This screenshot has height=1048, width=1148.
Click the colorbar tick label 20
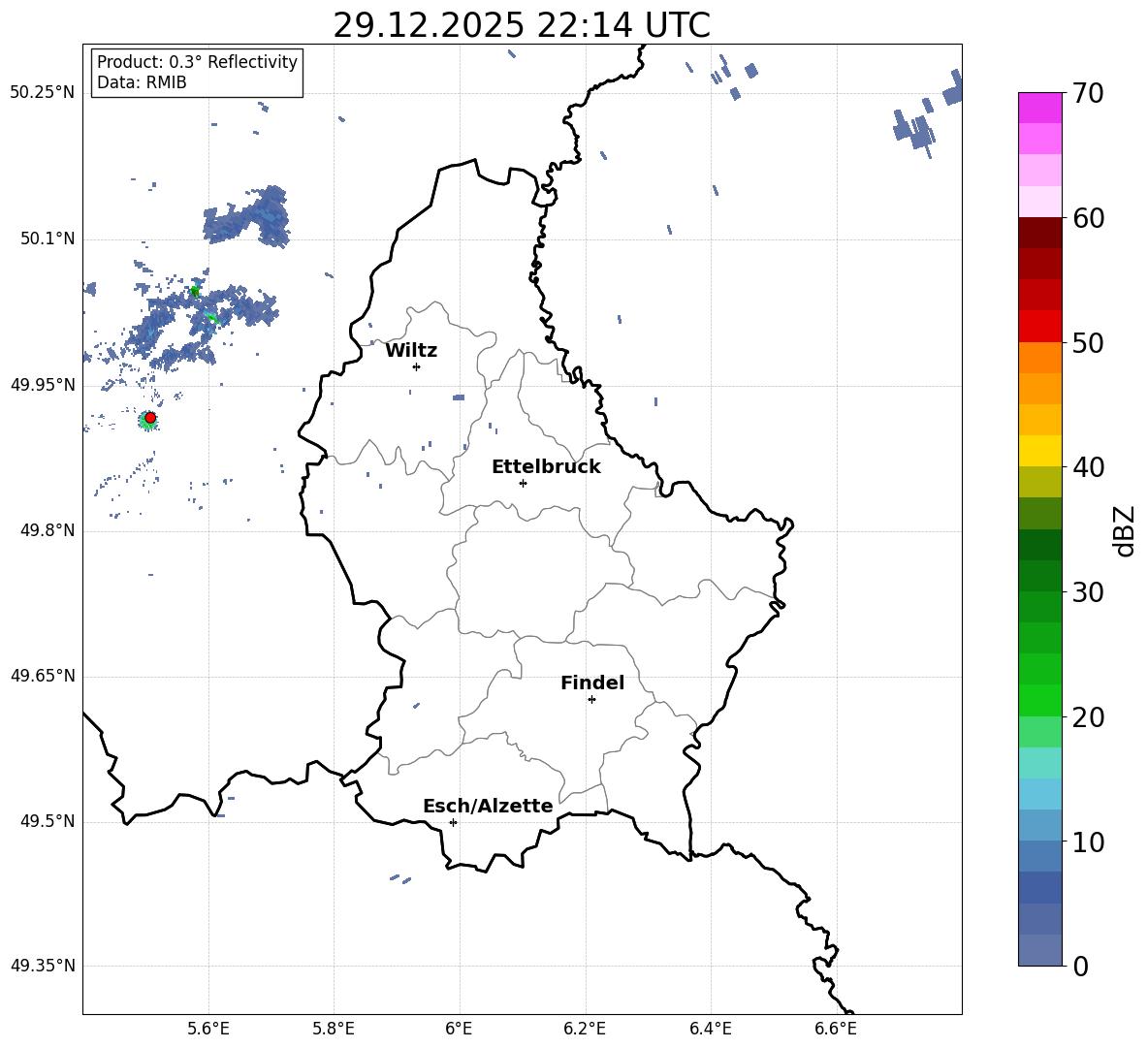(1088, 716)
